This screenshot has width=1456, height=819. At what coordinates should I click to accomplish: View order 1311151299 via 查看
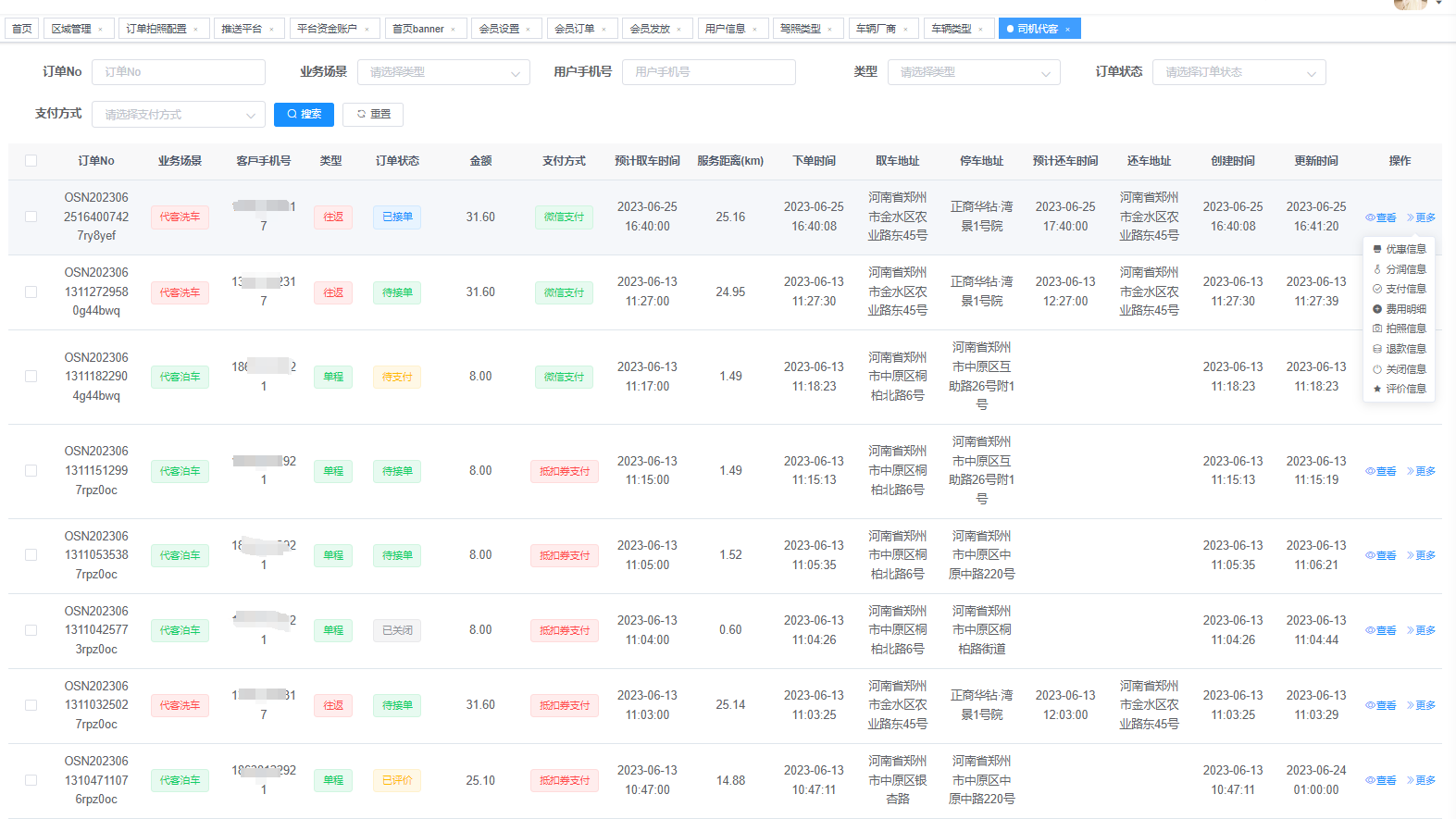1381,471
